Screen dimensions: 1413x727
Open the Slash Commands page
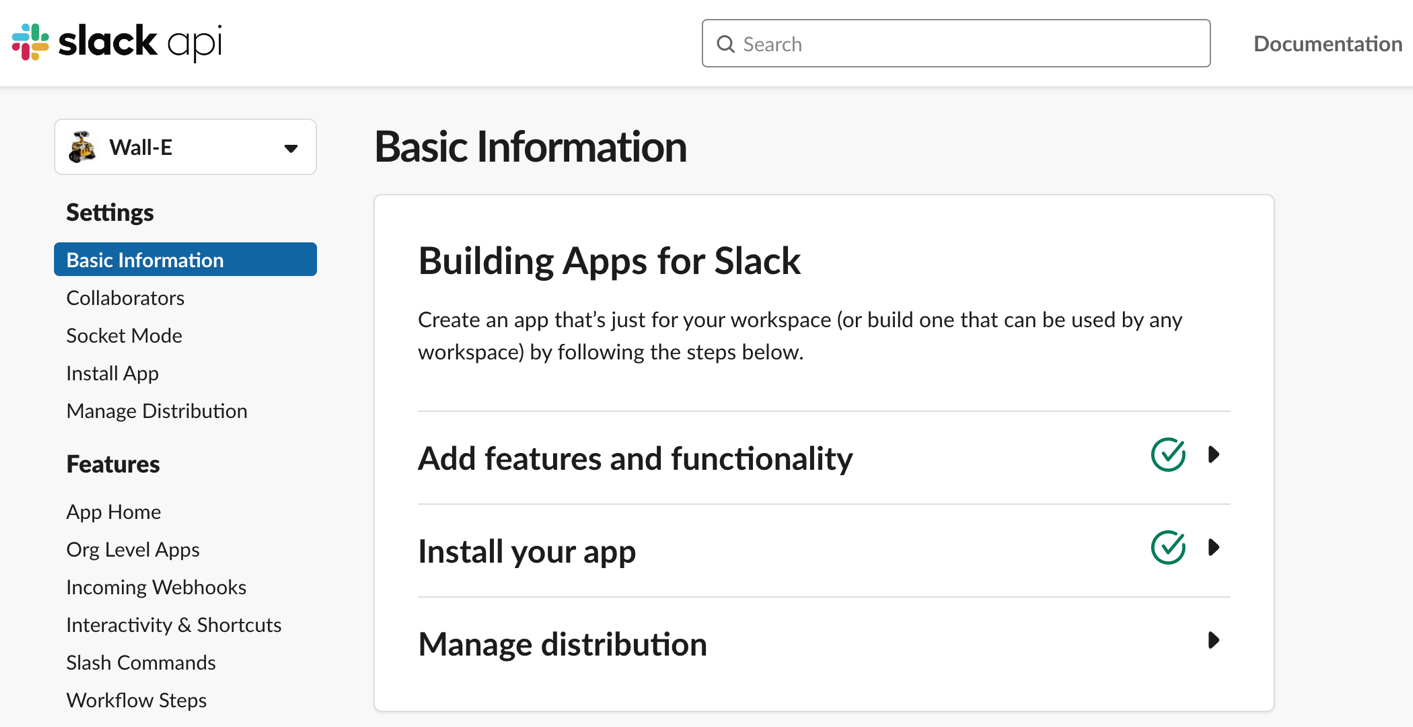coord(141,663)
